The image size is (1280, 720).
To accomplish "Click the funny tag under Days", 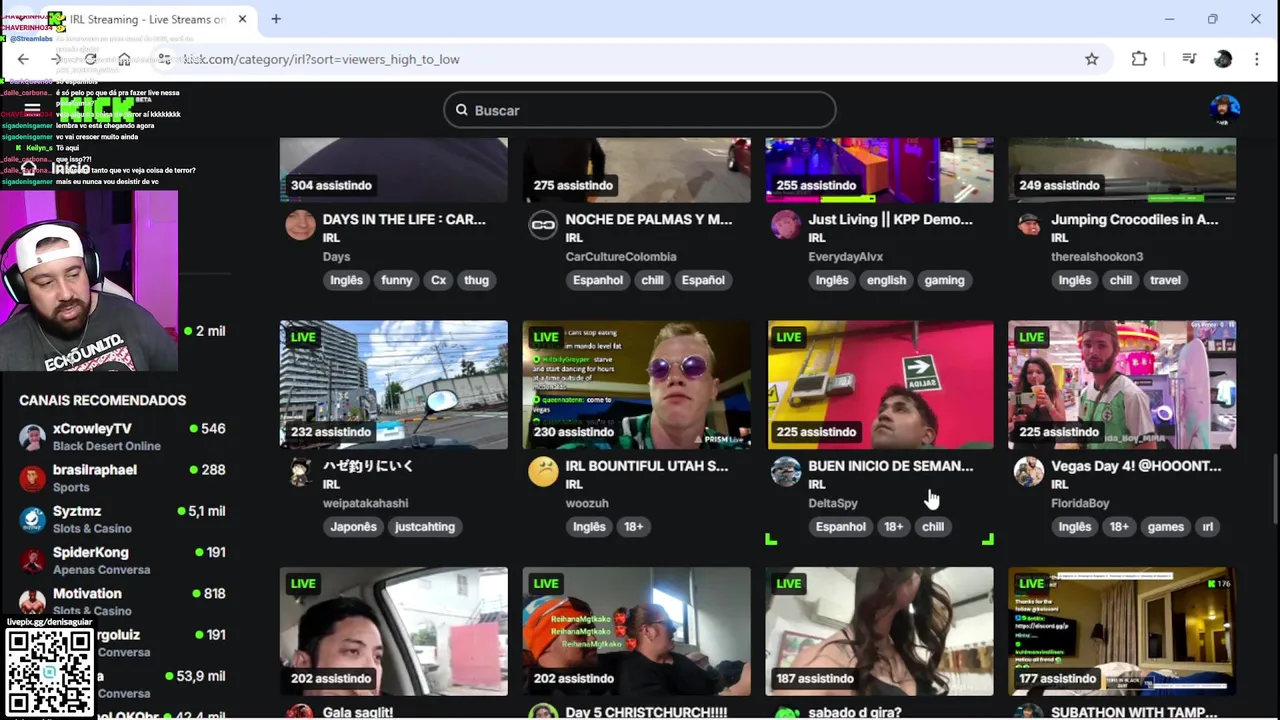I will pyautogui.click(x=396, y=280).
